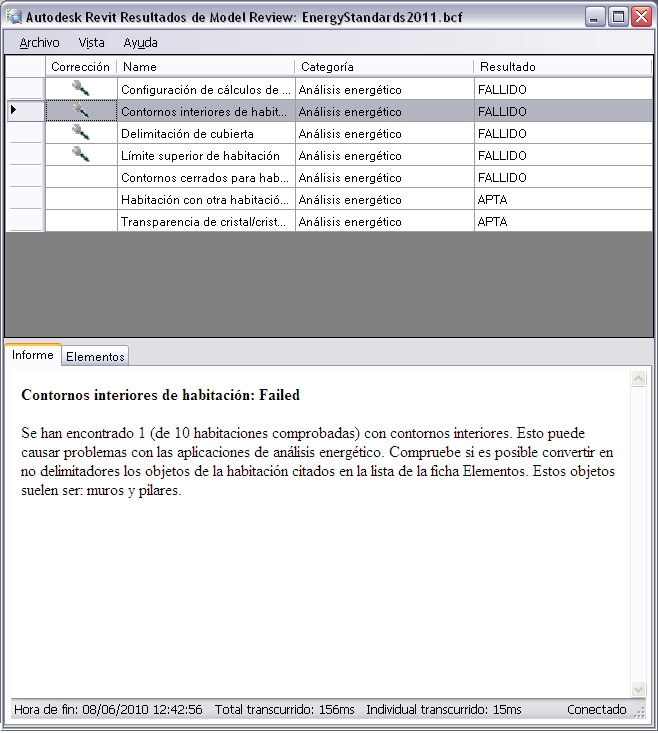This screenshot has width=658, height=733.
Task: Sort by the Corrección column header
Action: coord(81,67)
